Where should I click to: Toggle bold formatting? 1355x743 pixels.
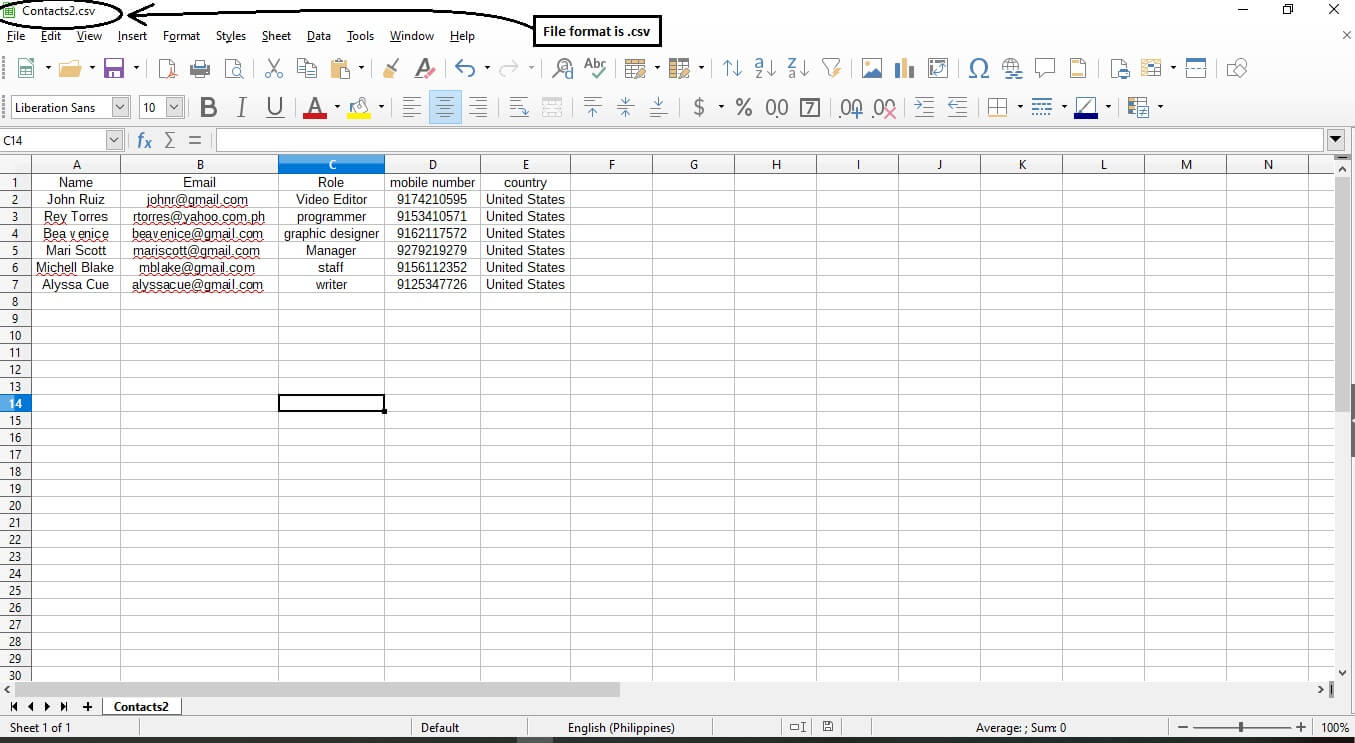coord(208,107)
